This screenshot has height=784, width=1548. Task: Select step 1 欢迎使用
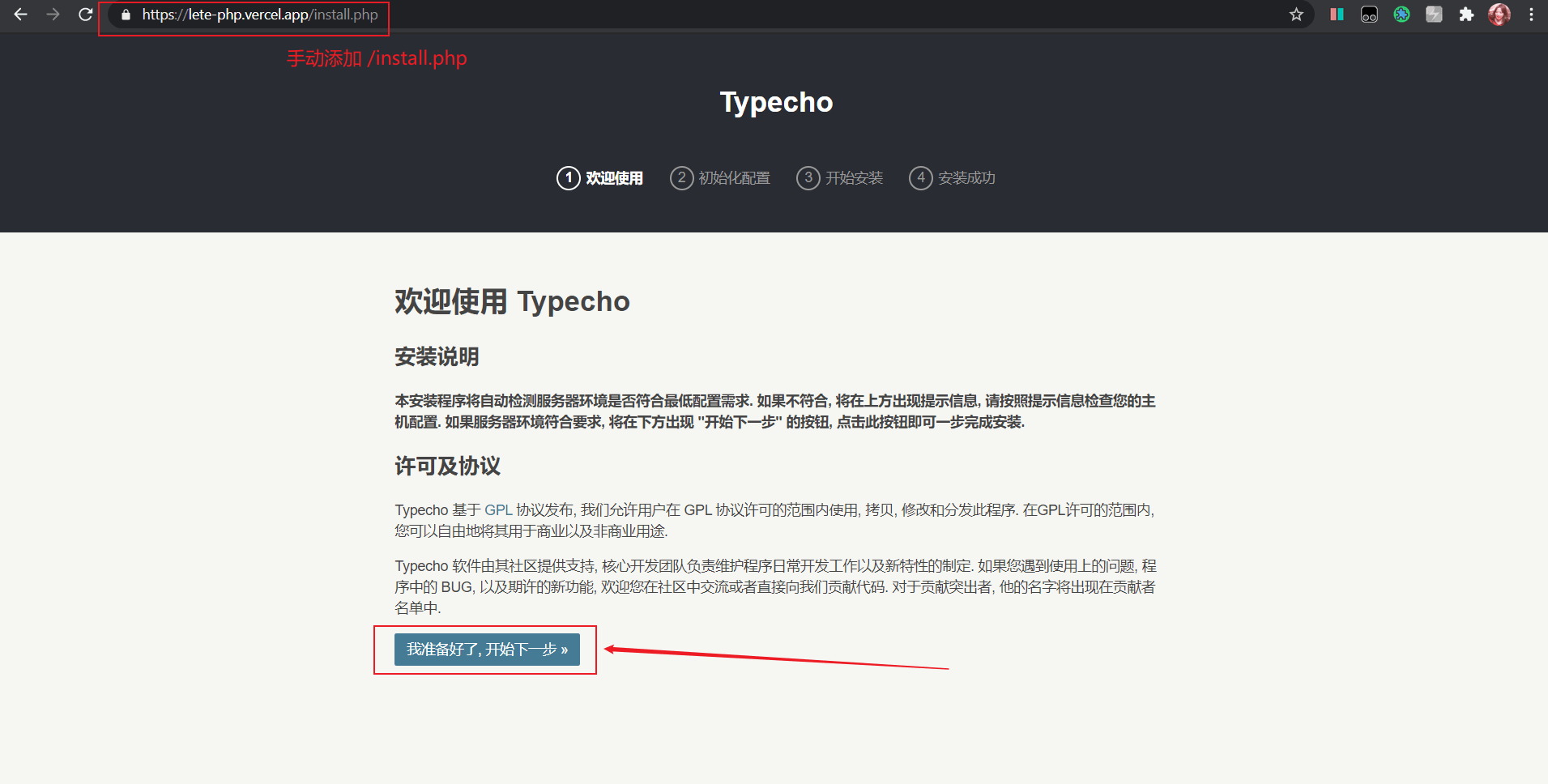point(600,178)
